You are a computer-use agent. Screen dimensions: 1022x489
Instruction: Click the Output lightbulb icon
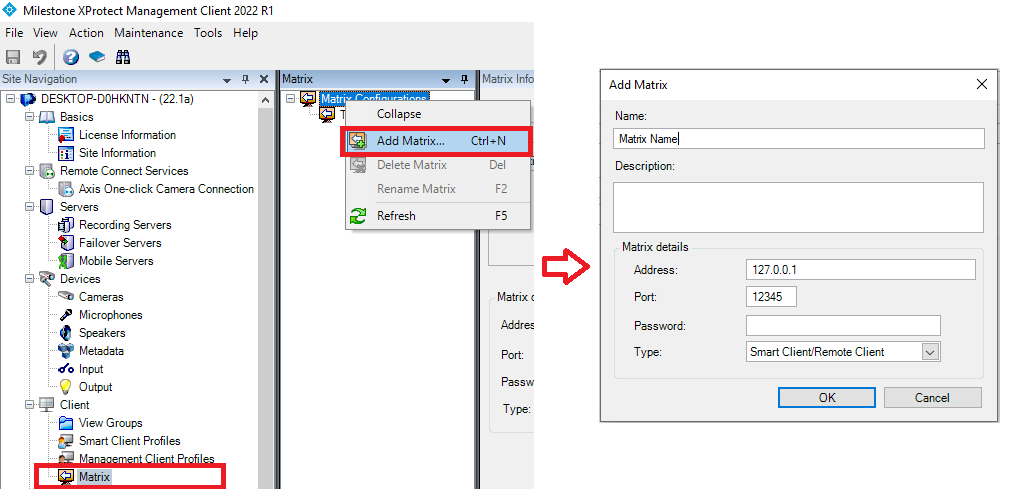coord(66,387)
